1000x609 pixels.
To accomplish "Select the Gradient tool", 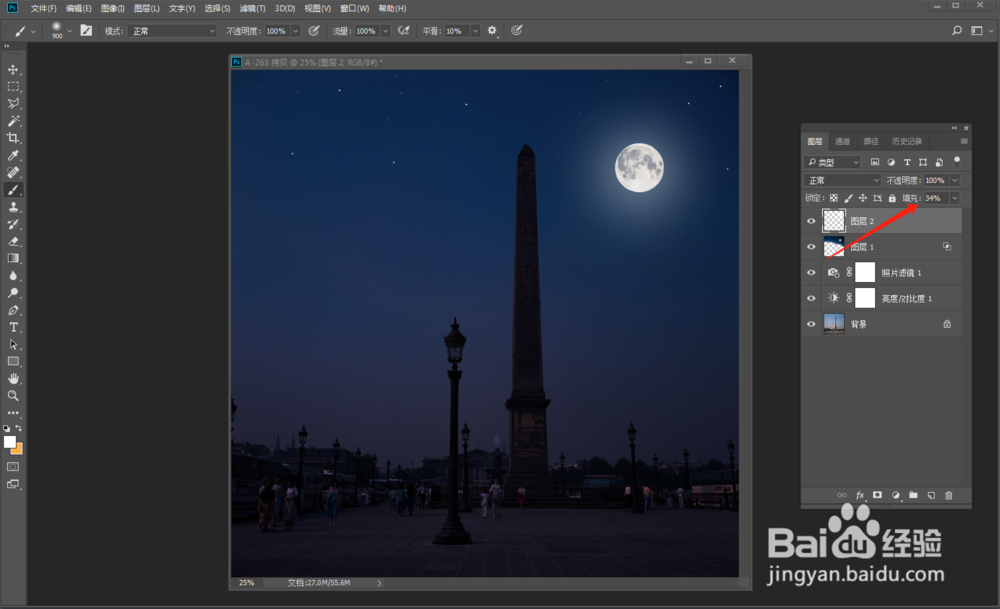I will pos(13,258).
